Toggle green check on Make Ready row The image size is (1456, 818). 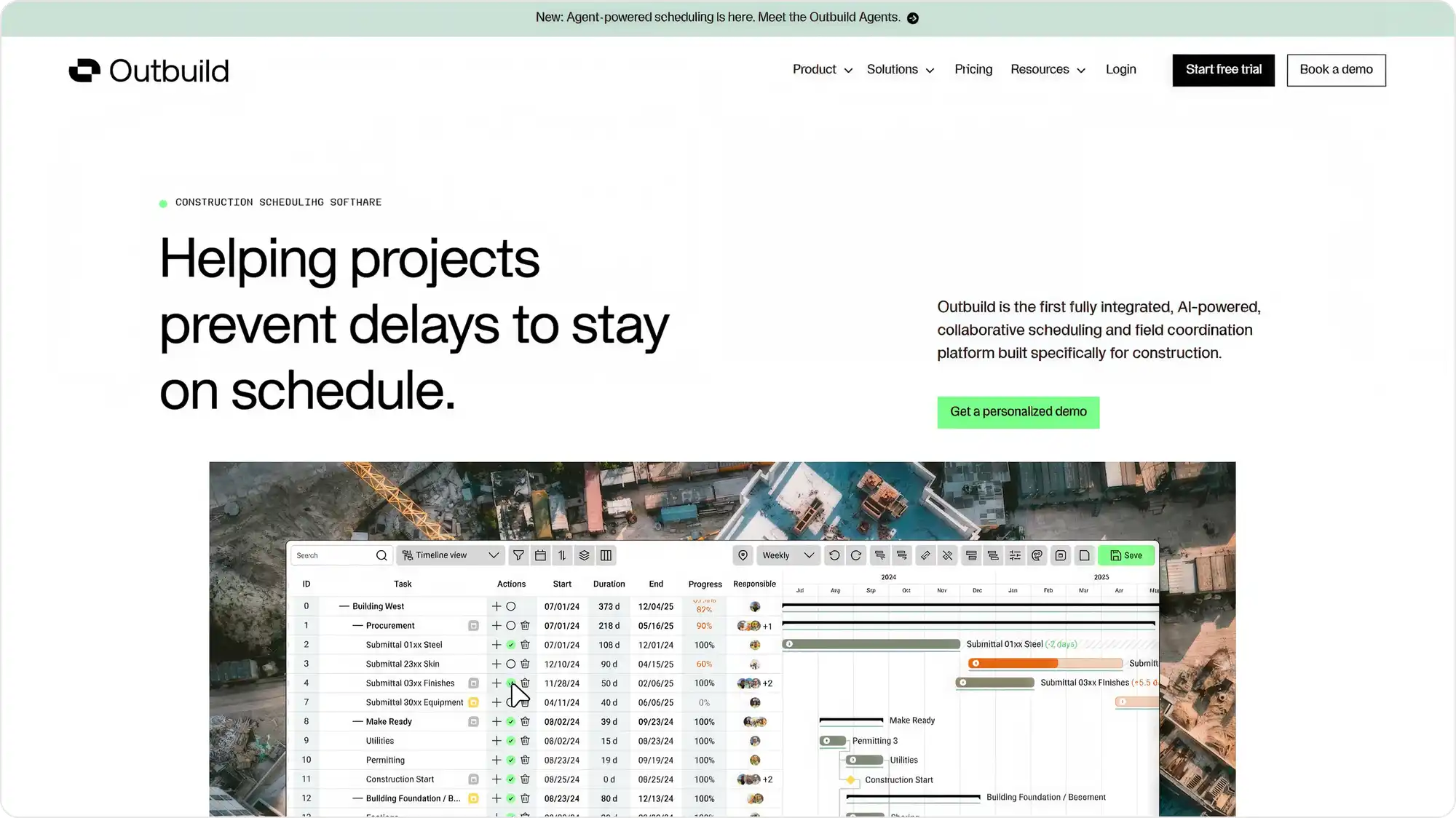[511, 722]
